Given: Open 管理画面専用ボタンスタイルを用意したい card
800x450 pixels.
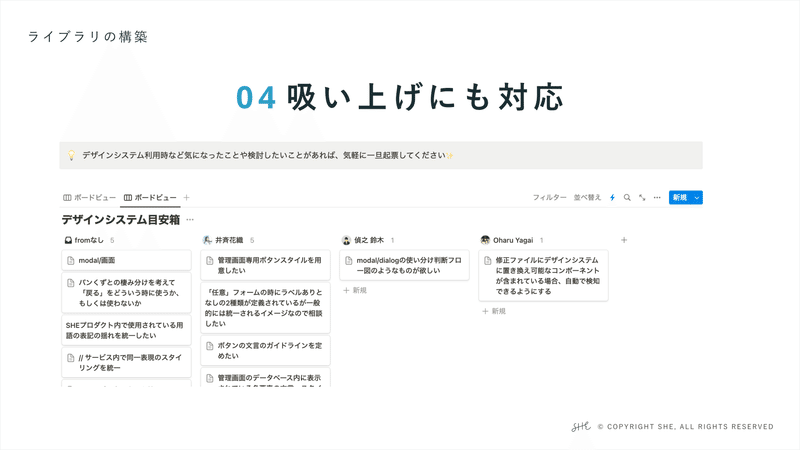Looking at the screenshot, I should point(265,265).
